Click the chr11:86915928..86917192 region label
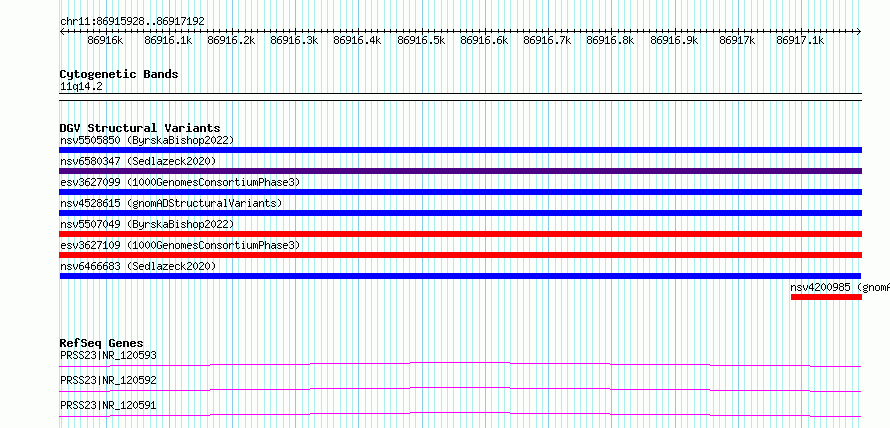Screen dimensions: 890x428 point(132,22)
